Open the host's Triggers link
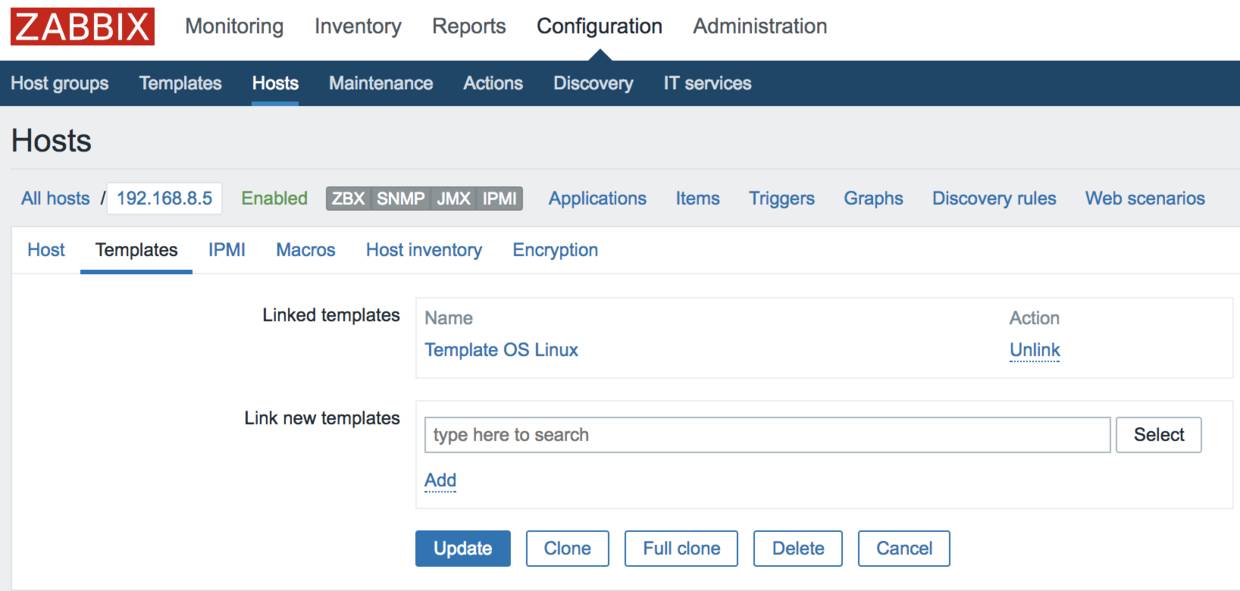Screen dimensions: 1240x591 point(781,198)
